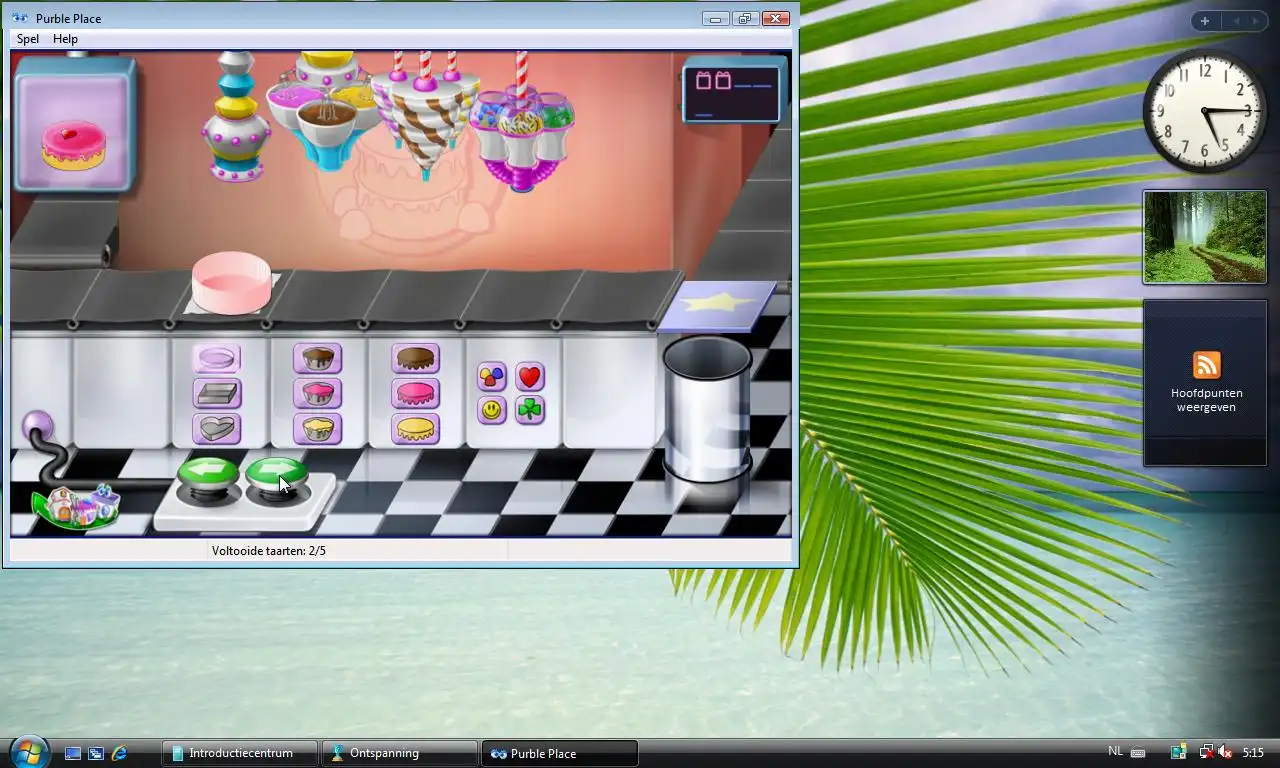Apply the chocolate brown icing
The width and height of the screenshot is (1280, 768).
pos(416,358)
